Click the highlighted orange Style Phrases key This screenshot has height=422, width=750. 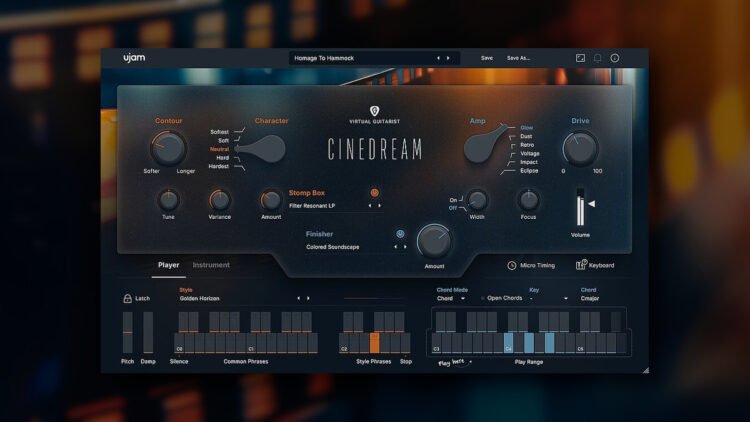tap(375, 343)
